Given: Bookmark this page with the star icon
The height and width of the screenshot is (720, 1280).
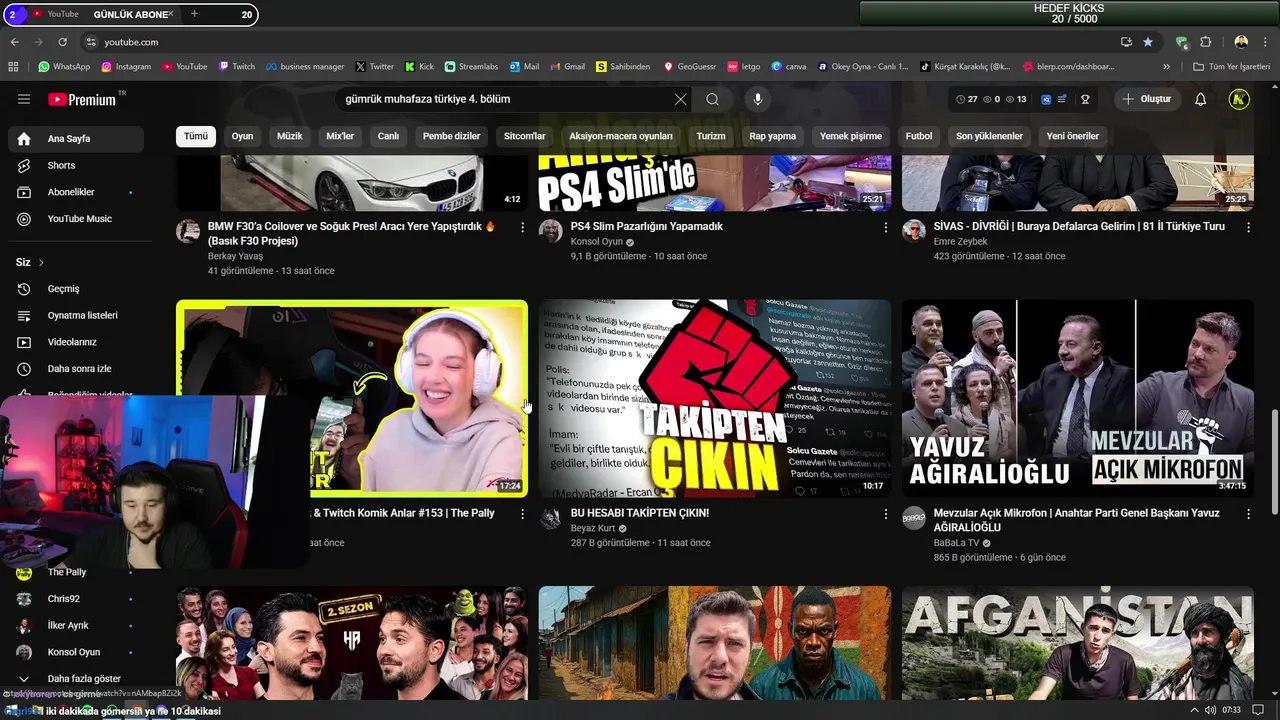Looking at the screenshot, I should 1148,42.
